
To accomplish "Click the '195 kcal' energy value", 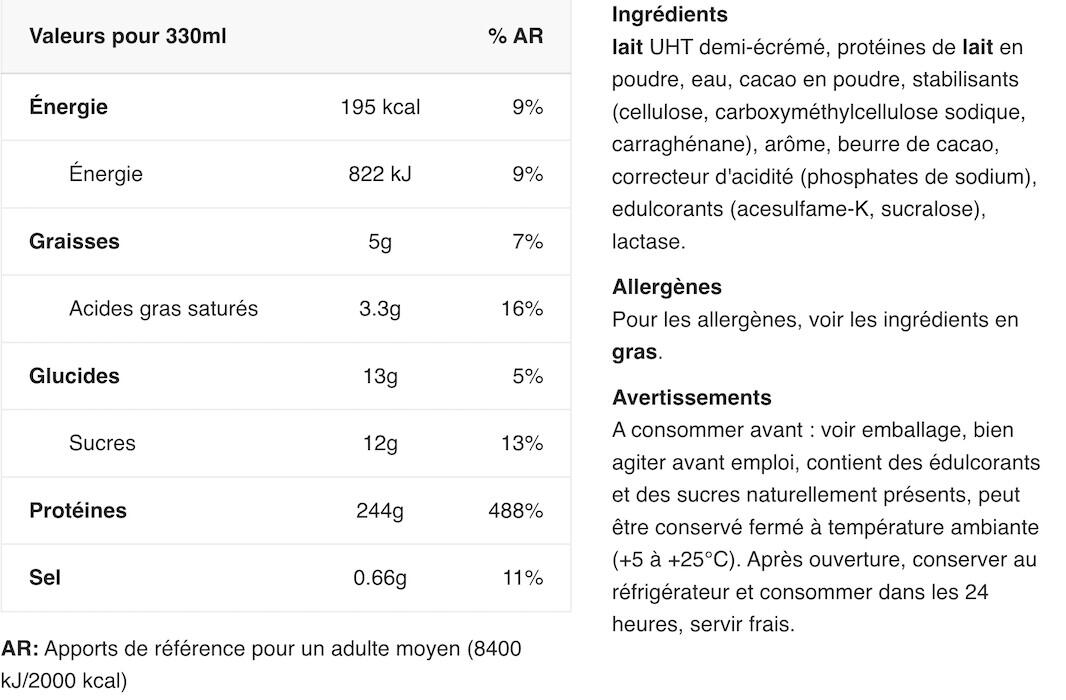I will [380, 107].
